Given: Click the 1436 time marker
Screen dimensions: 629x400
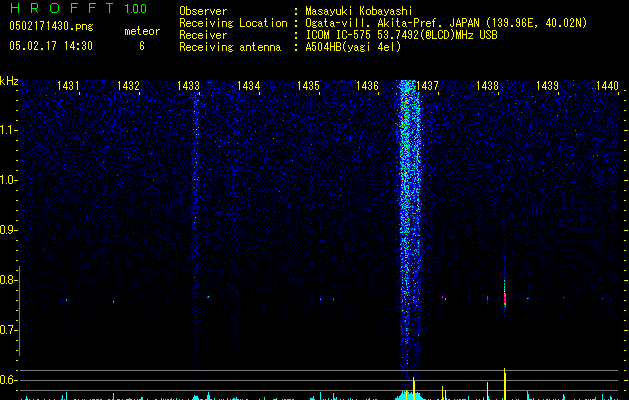Looking at the screenshot, I should [x=367, y=86].
